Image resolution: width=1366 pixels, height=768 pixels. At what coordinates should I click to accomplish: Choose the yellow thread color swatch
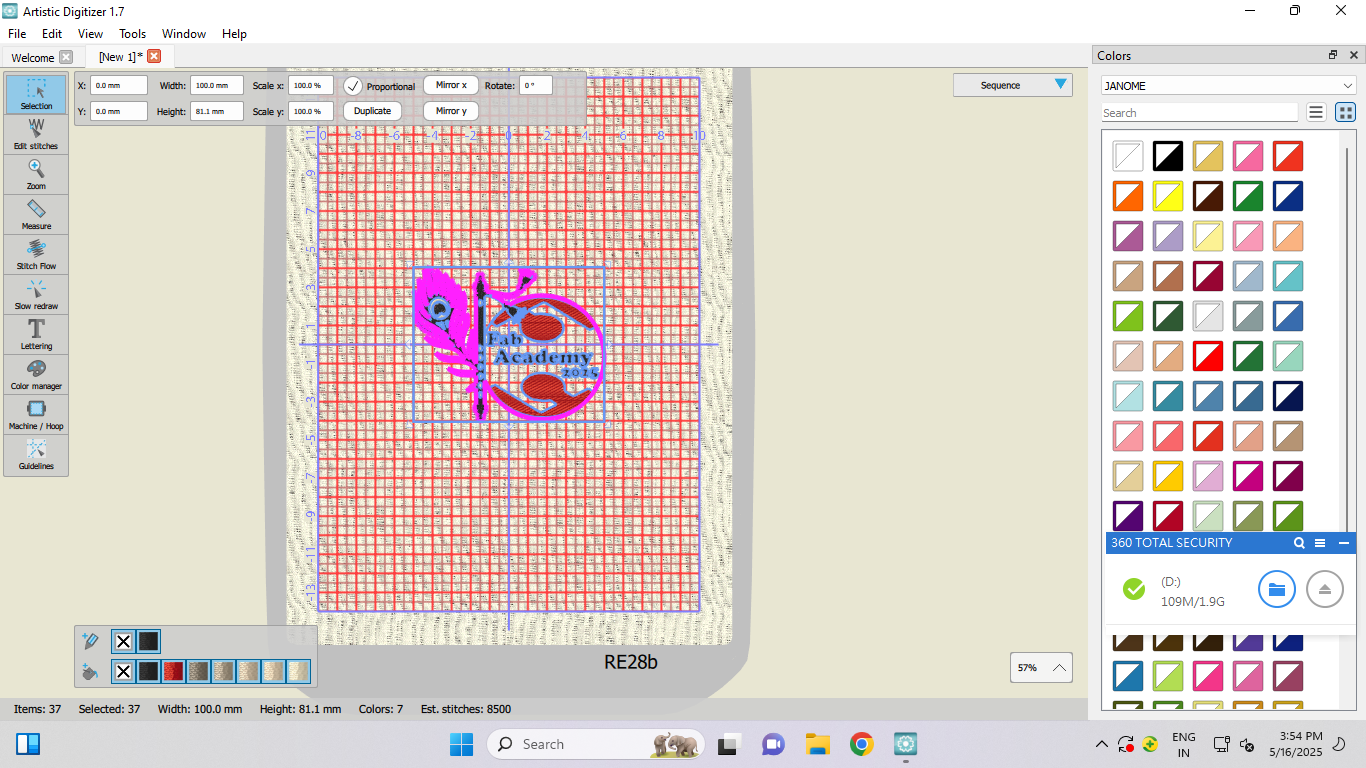pos(1168,196)
